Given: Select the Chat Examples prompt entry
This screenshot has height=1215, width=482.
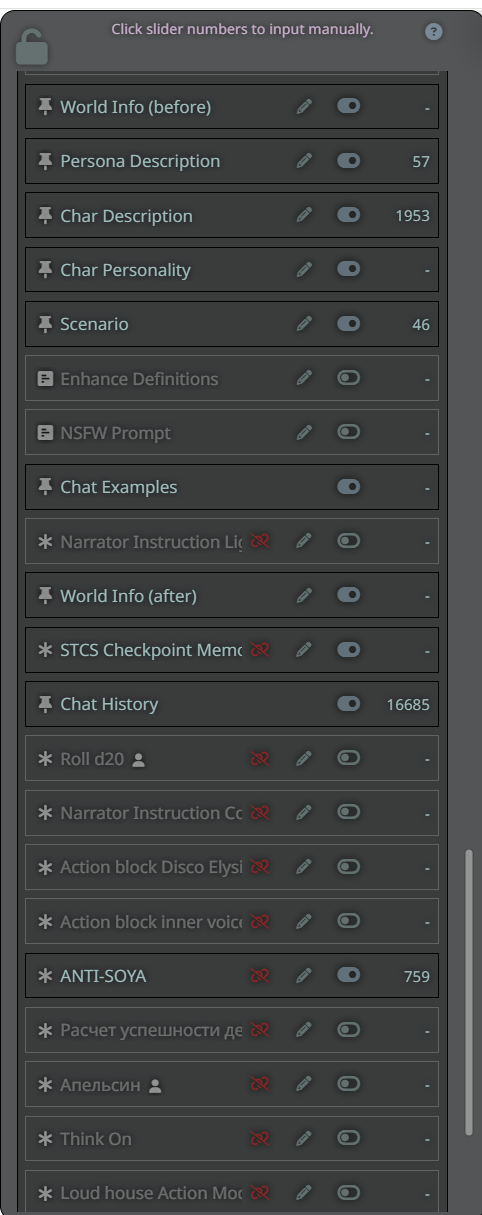Looking at the screenshot, I should (232, 487).
